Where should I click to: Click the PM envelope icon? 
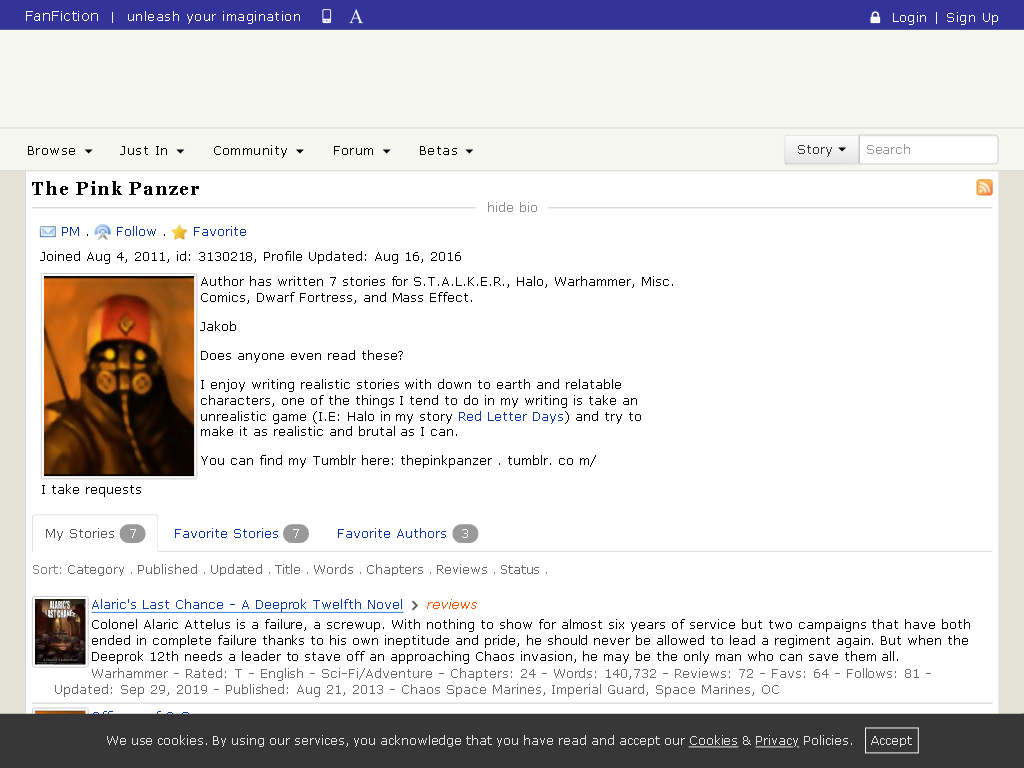[48, 232]
